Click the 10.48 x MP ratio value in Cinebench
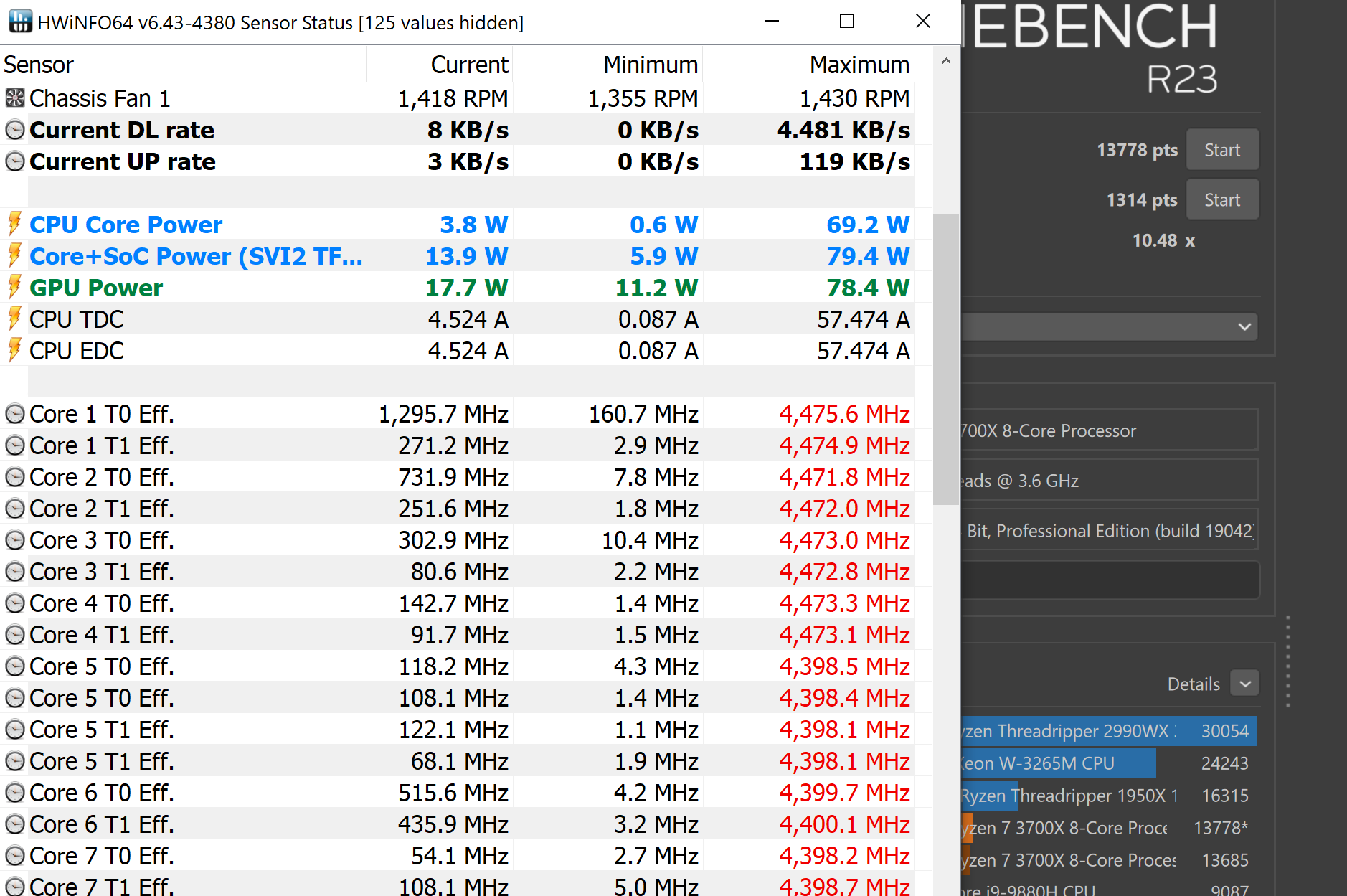 pyautogui.click(x=1163, y=240)
